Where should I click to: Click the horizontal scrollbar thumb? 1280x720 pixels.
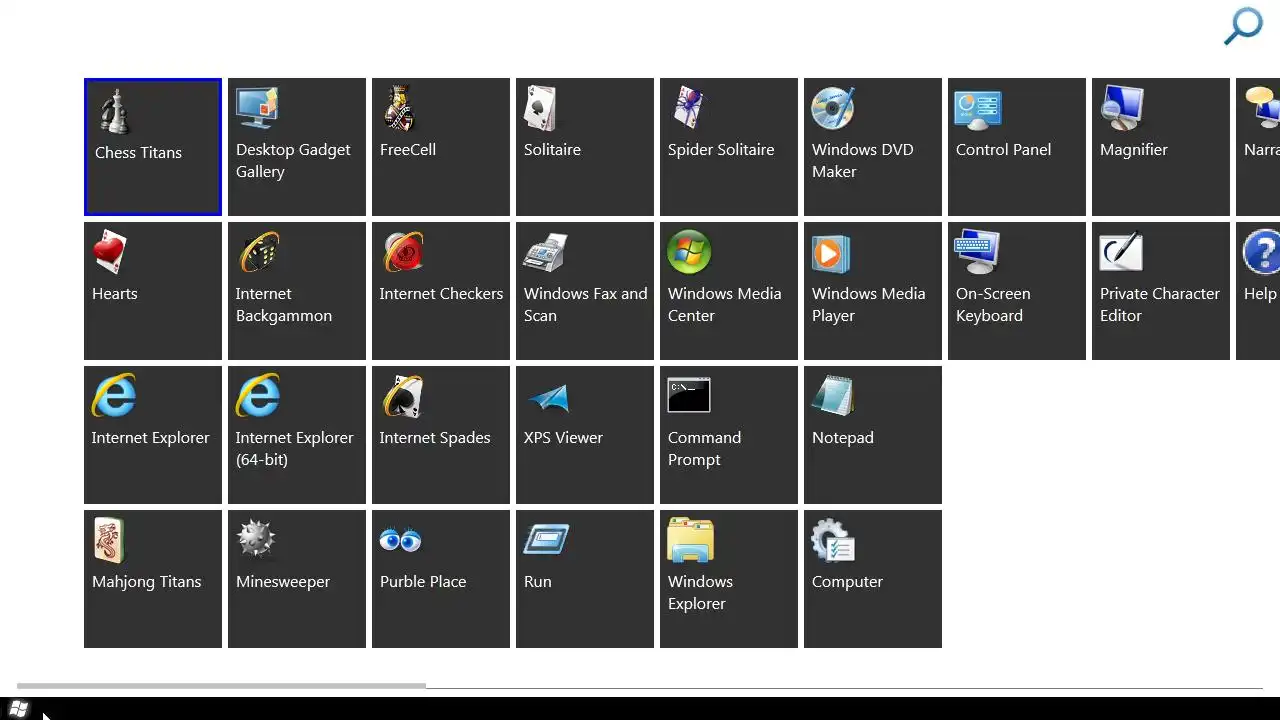[221, 686]
